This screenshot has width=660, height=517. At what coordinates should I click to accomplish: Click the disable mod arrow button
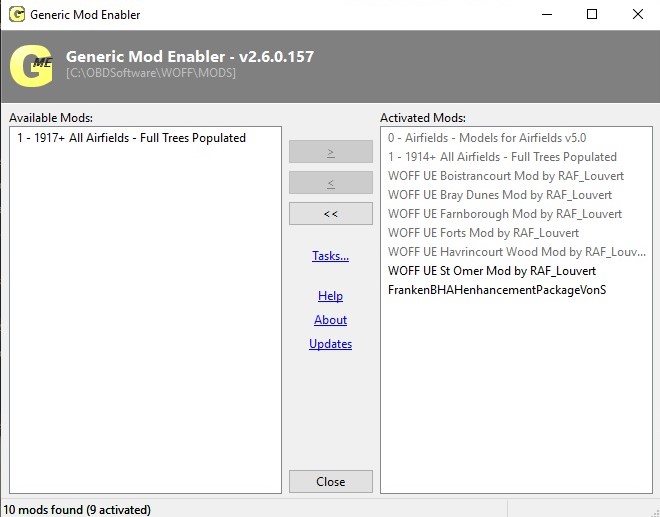[x=331, y=183]
